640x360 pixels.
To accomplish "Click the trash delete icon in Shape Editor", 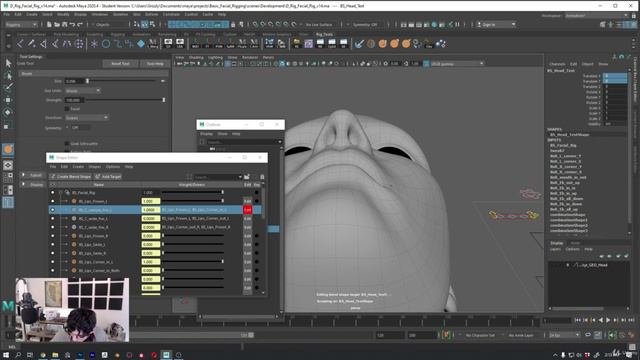I will [262, 177].
